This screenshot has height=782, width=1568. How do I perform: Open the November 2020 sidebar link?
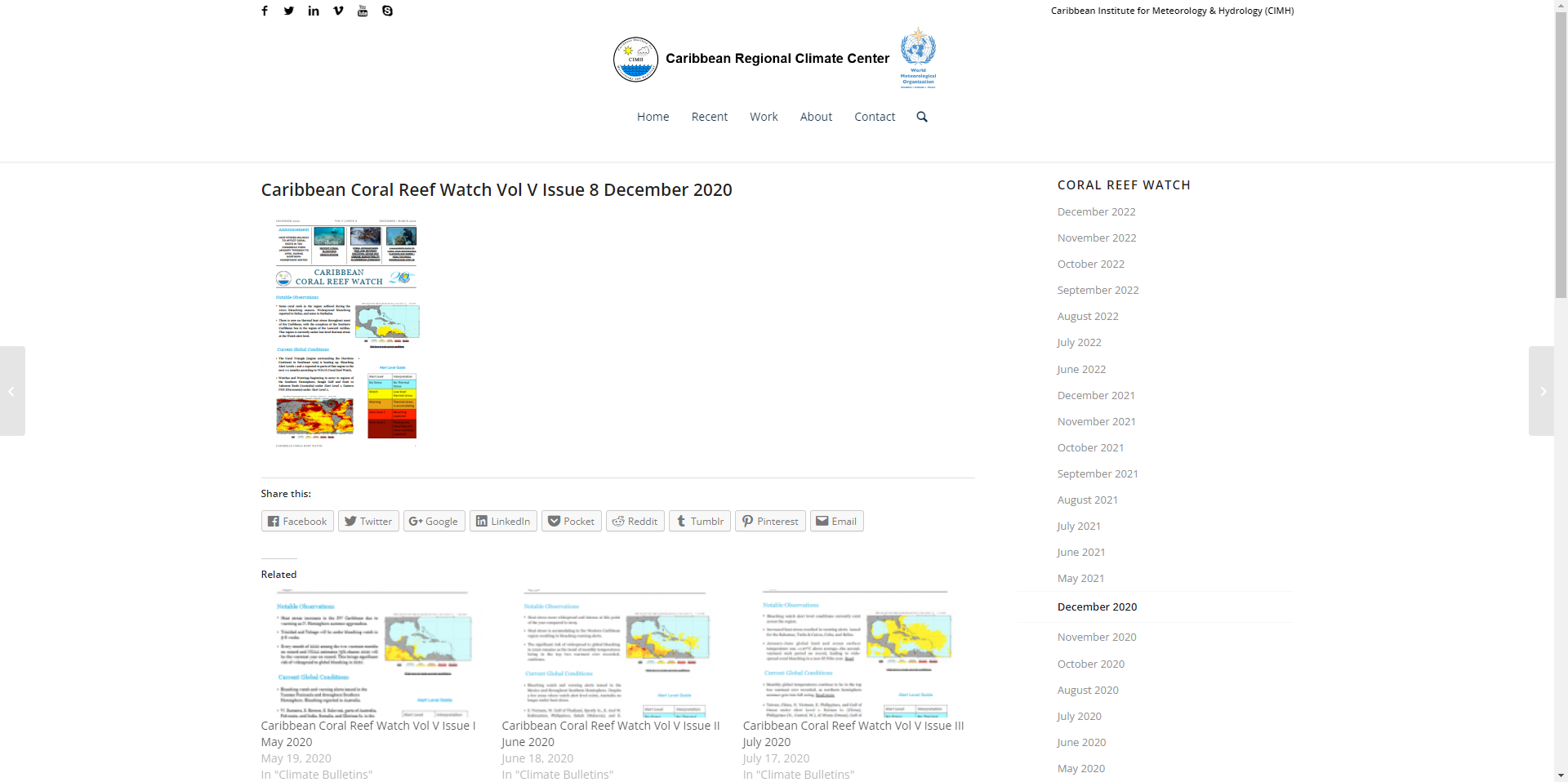[x=1096, y=636]
